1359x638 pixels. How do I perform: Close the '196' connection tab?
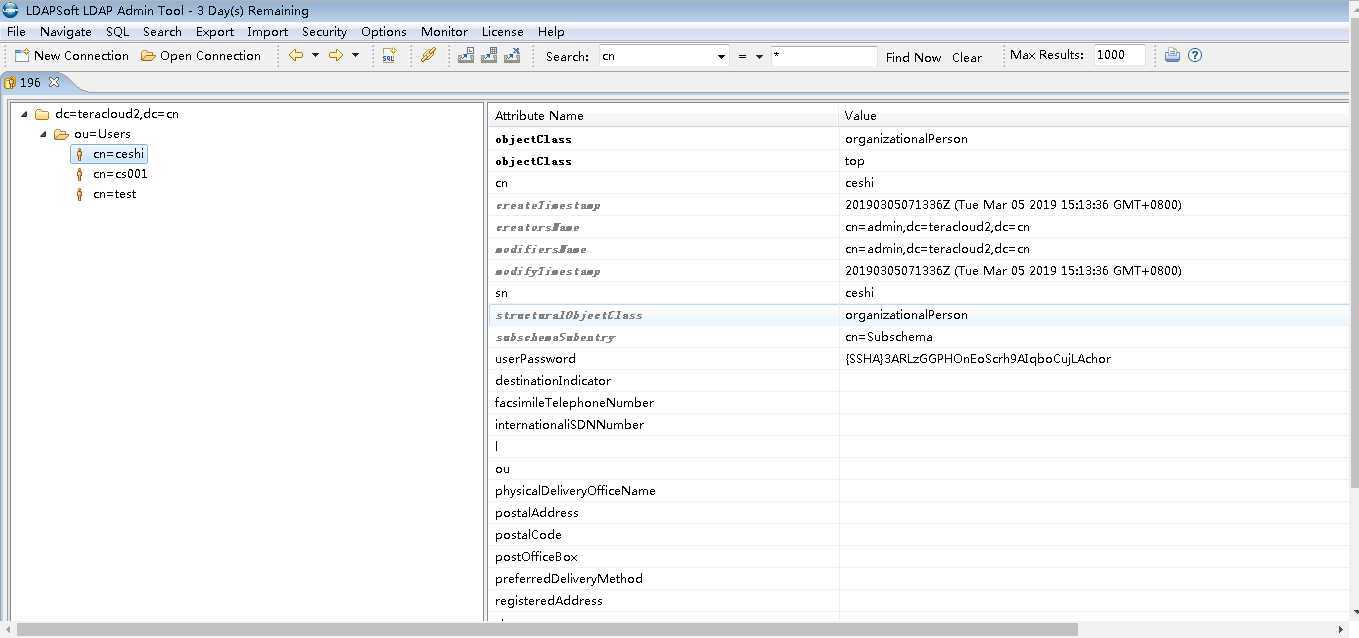[x=54, y=82]
